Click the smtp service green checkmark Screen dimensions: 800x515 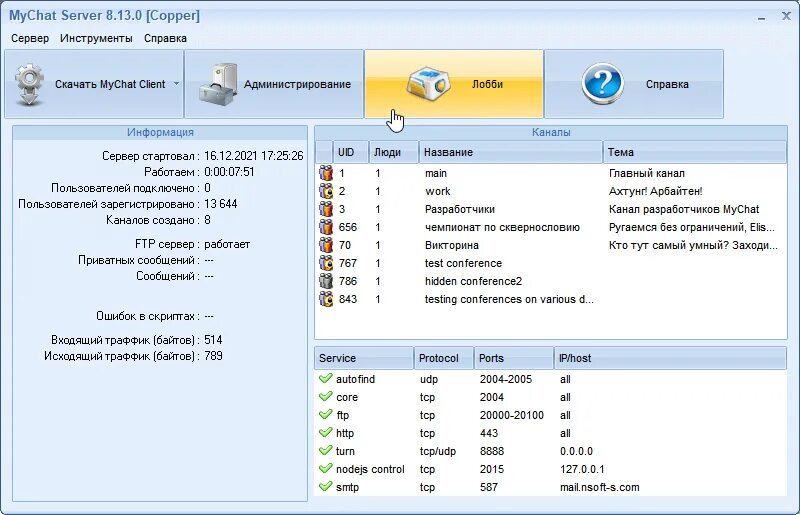[x=326, y=486]
